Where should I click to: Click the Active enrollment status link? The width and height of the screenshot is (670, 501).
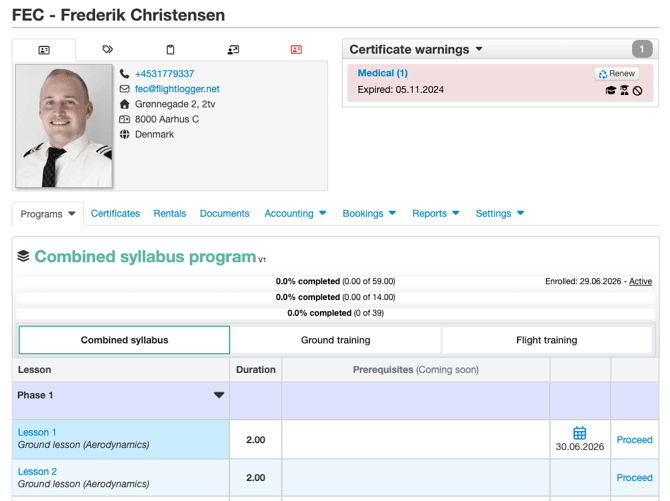640,281
